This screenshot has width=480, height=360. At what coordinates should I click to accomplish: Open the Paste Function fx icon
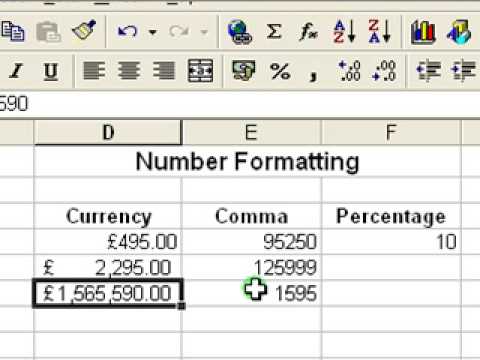click(308, 32)
